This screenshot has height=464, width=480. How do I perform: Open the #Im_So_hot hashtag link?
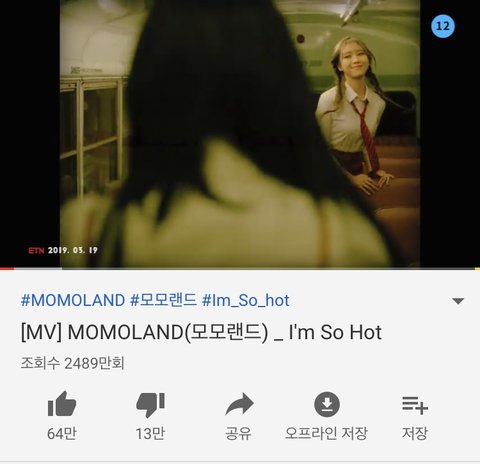click(245, 300)
